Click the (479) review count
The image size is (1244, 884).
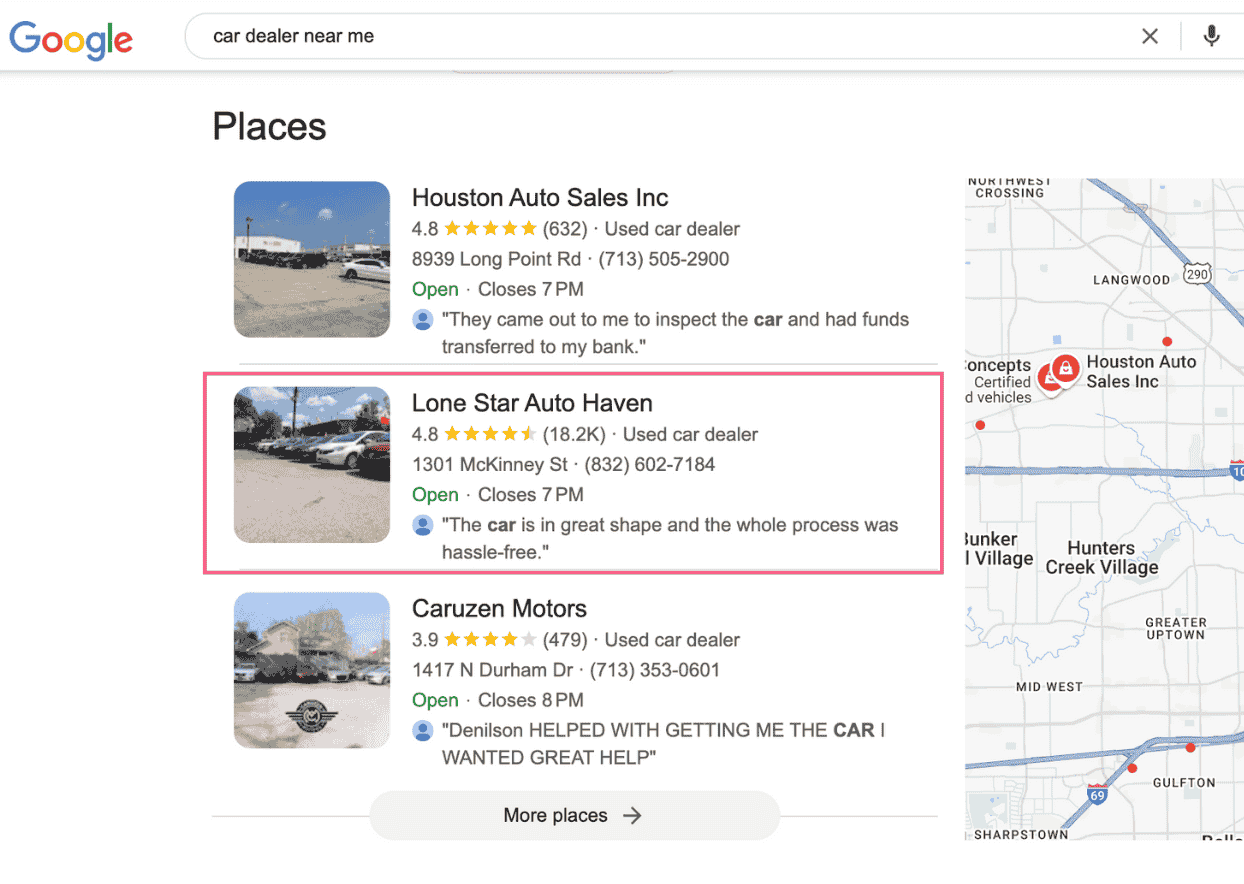click(x=565, y=639)
